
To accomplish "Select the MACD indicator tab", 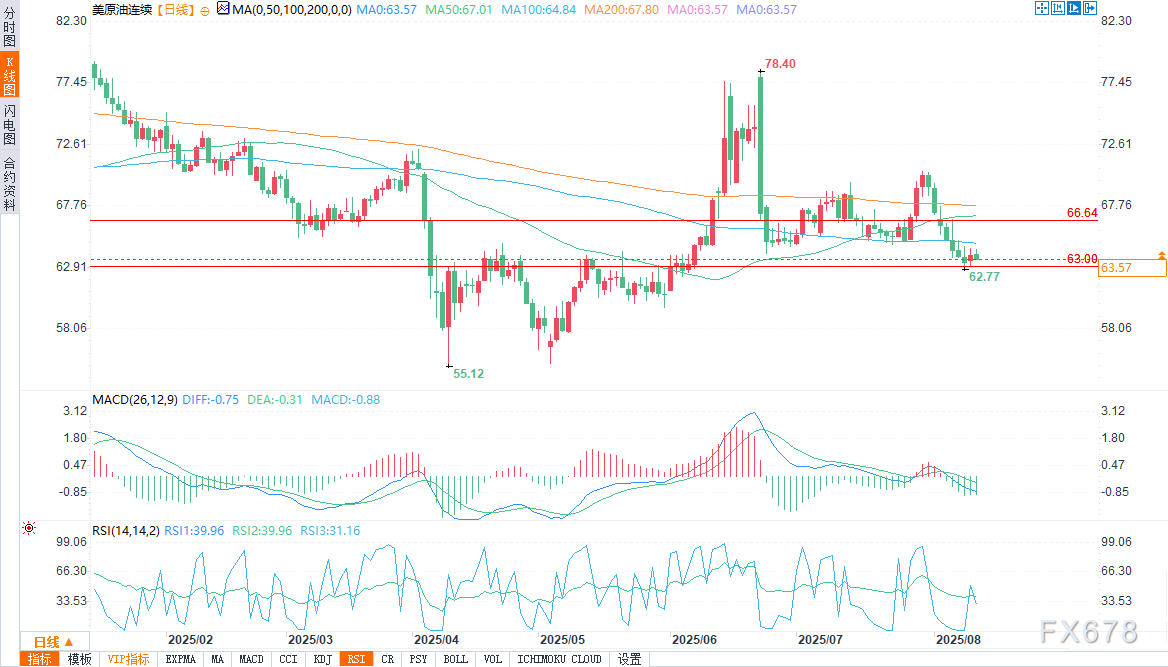I will click(x=251, y=659).
